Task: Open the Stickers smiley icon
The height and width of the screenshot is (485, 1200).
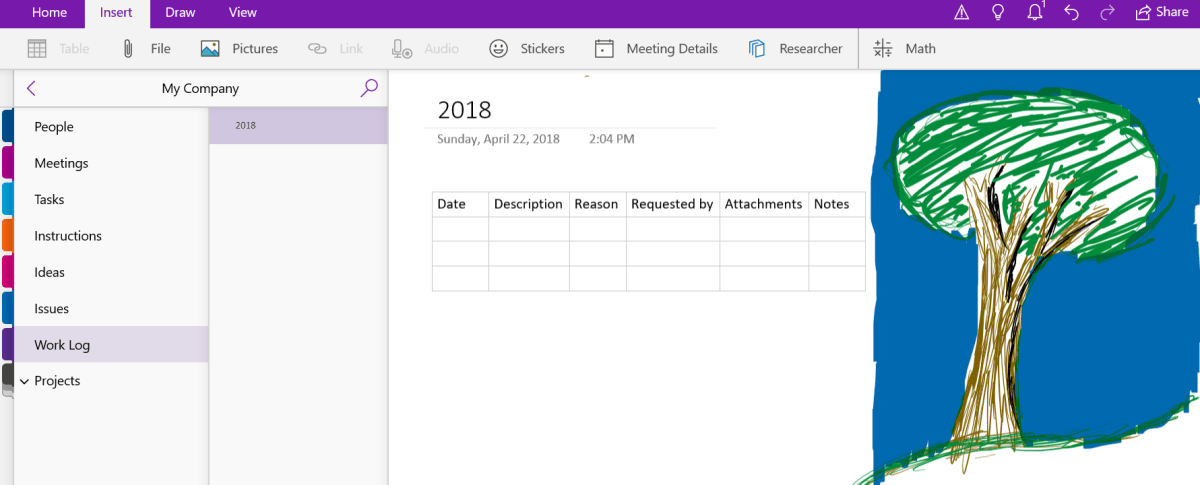Action: tap(498, 48)
